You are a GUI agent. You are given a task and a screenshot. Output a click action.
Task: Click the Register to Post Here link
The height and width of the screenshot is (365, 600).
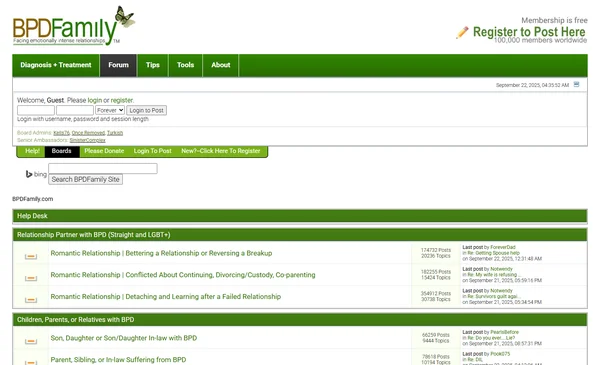point(529,32)
